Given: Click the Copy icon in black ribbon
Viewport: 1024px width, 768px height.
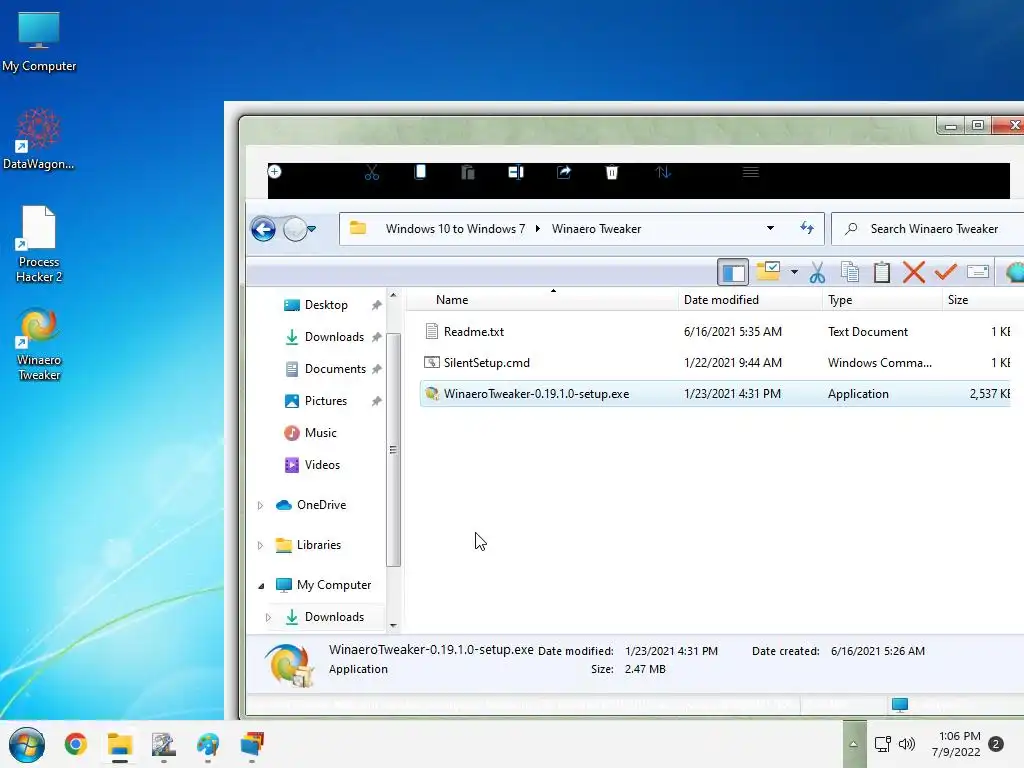Looking at the screenshot, I should 420,172.
